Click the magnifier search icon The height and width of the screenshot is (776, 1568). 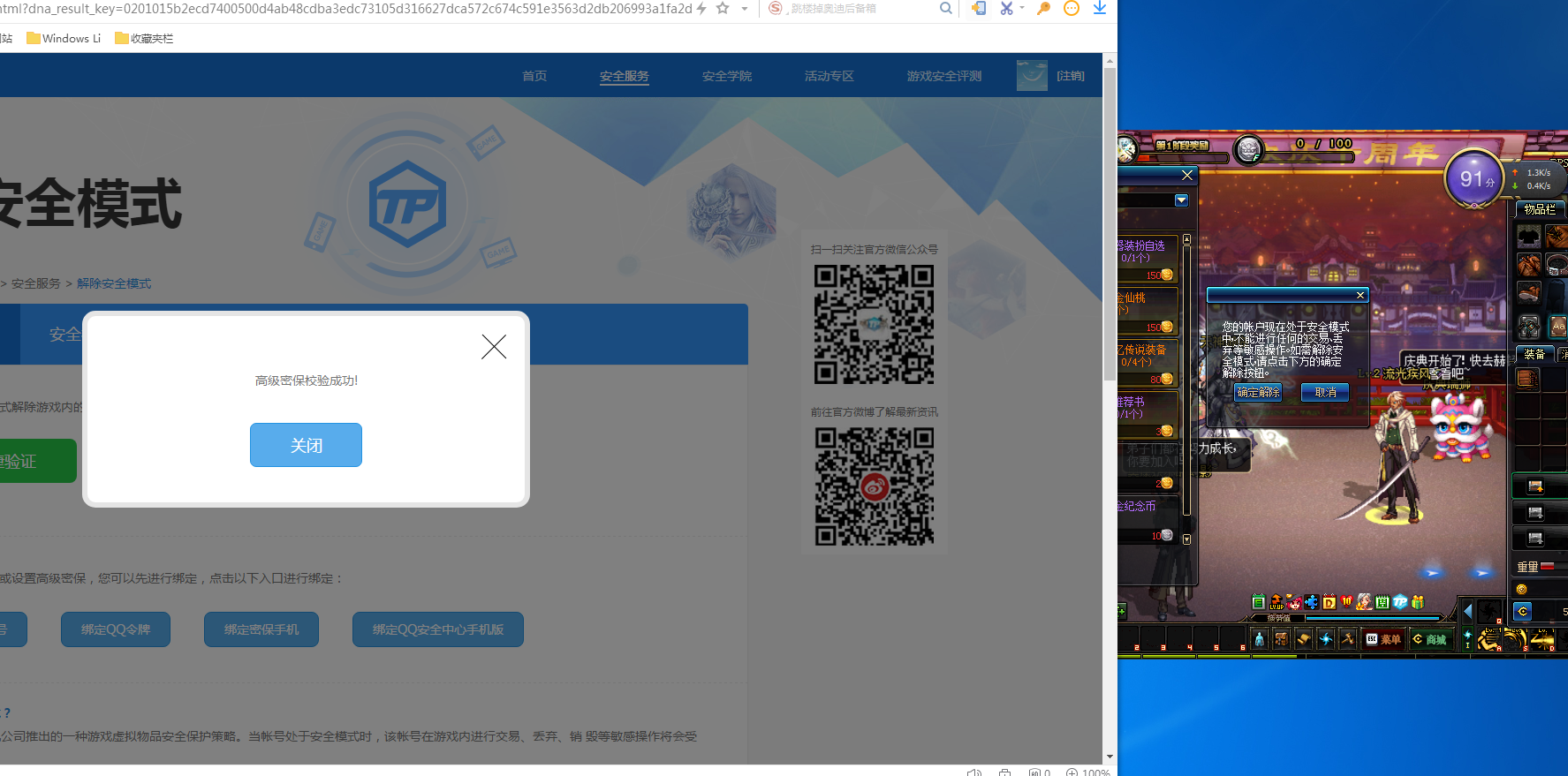click(x=946, y=9)
